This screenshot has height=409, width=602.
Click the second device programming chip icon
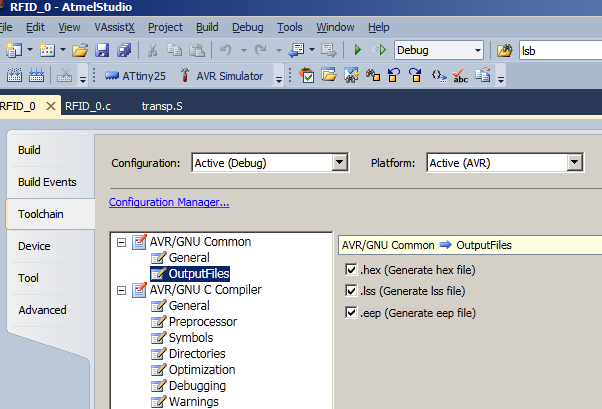tap(36, 75)
